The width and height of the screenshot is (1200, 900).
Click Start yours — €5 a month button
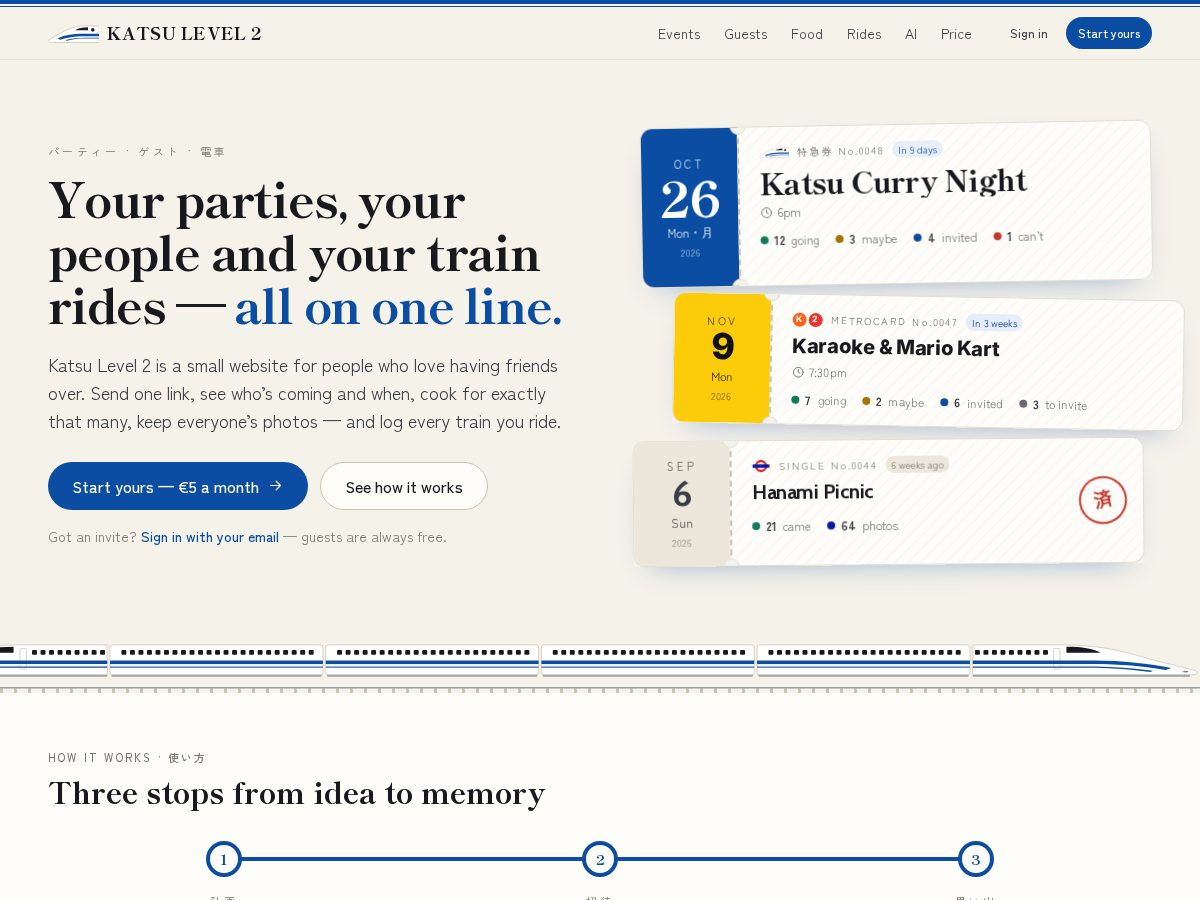pyautogui.click(x=178, y=486)
